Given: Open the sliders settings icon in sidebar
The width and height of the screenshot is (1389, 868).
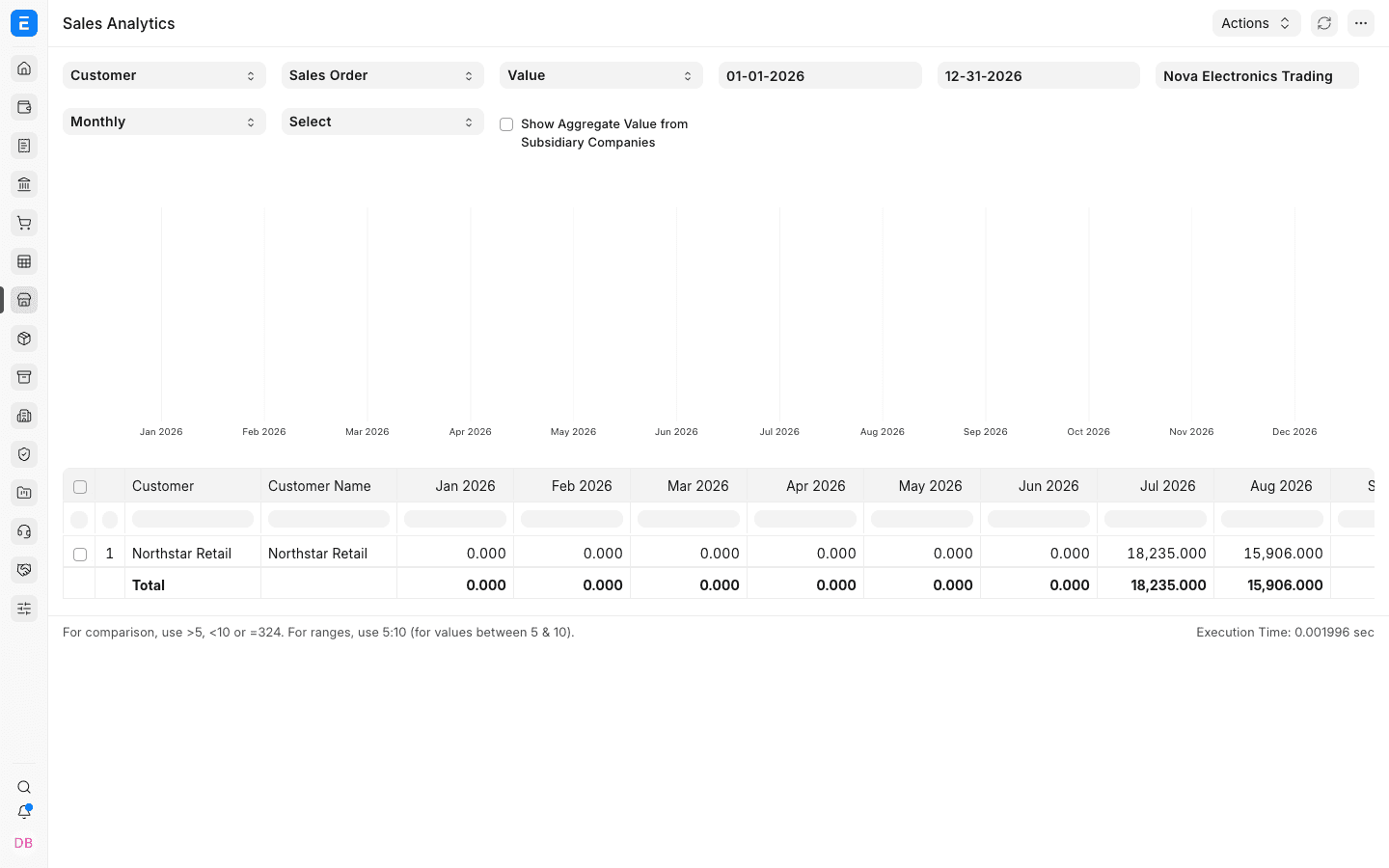Looking at the screenshot, I should (24, 609).
